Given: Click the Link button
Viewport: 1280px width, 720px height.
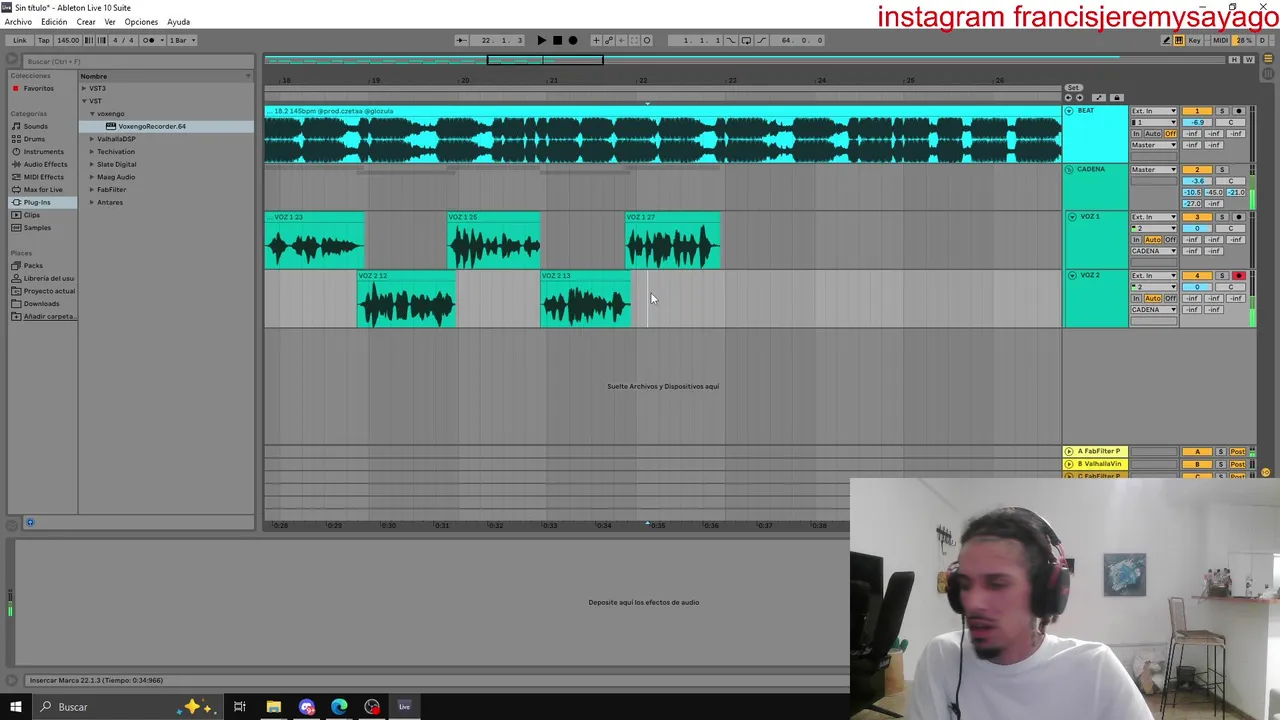Looking at the screenshot, I should [x=20, y=40].
